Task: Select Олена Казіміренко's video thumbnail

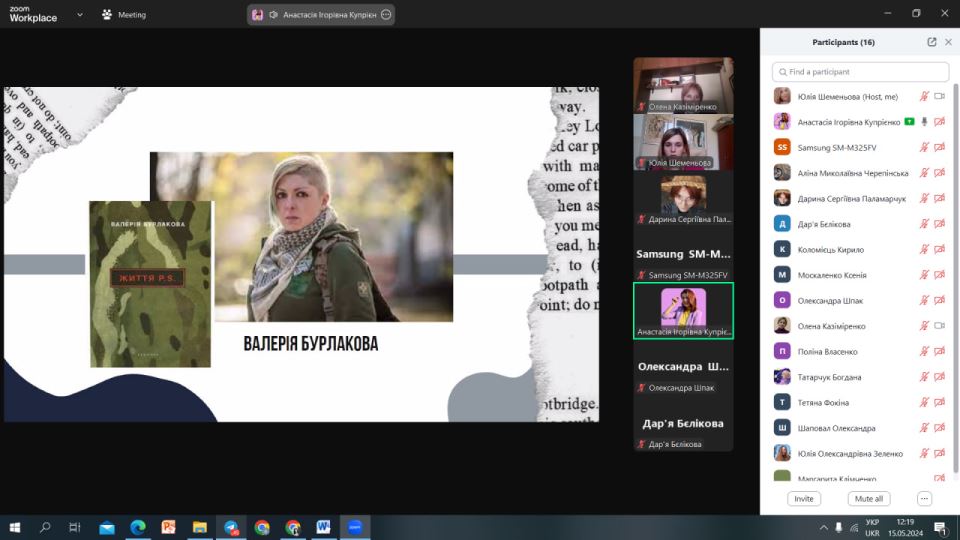Action: [x=683, y=84]
